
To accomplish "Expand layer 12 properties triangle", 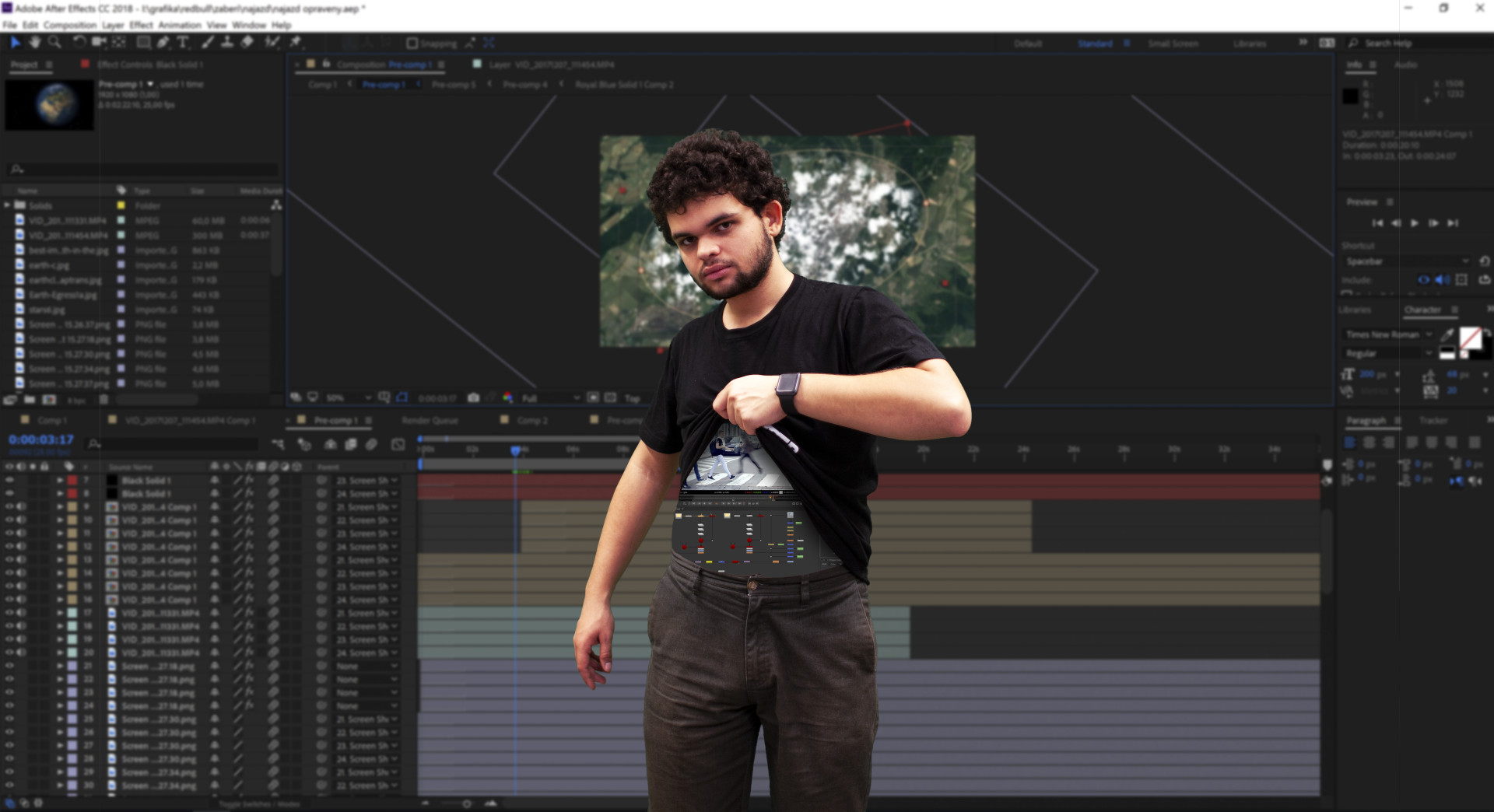I will tap(60, 547).
